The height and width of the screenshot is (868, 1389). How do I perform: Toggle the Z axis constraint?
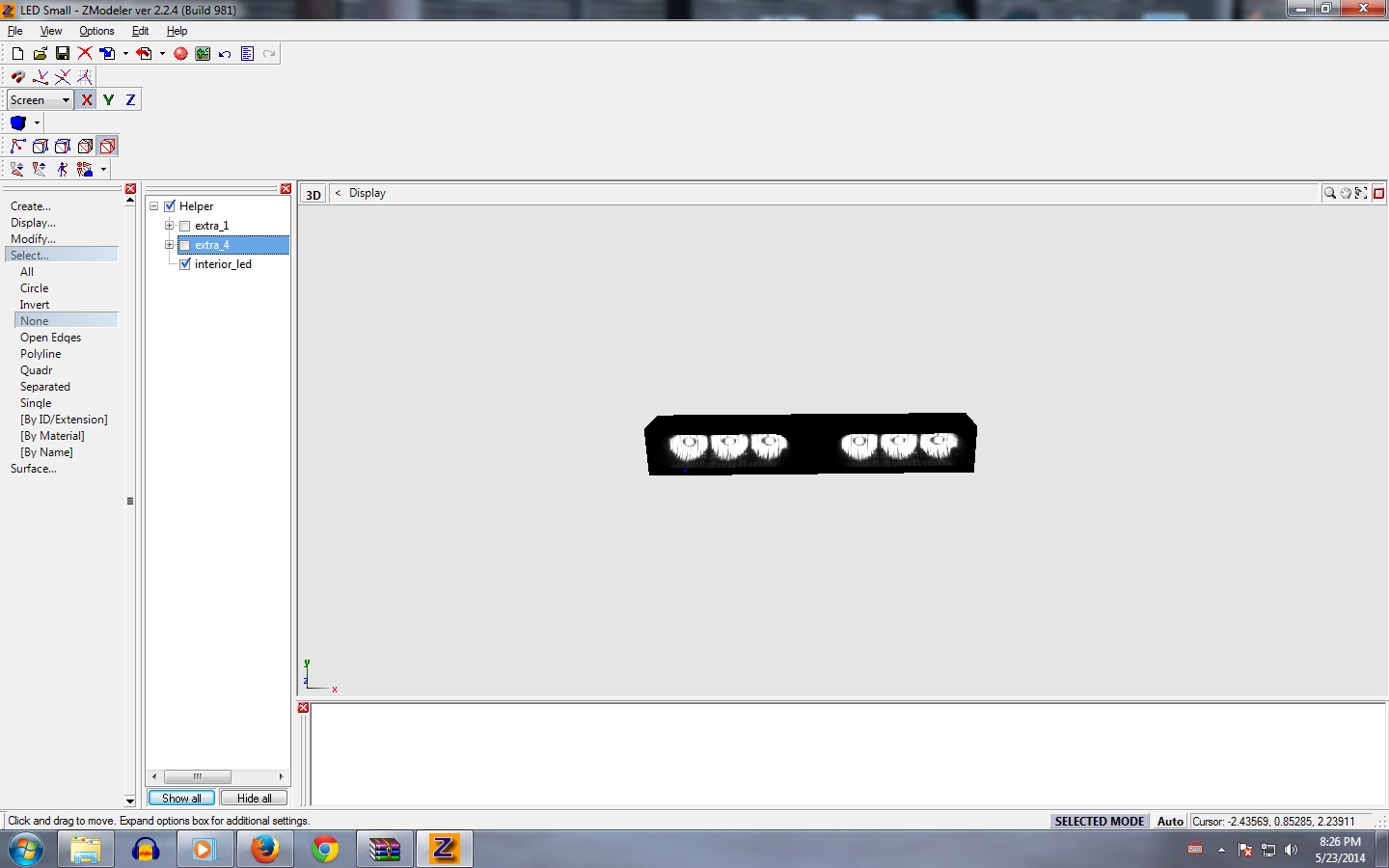[130, 100]
